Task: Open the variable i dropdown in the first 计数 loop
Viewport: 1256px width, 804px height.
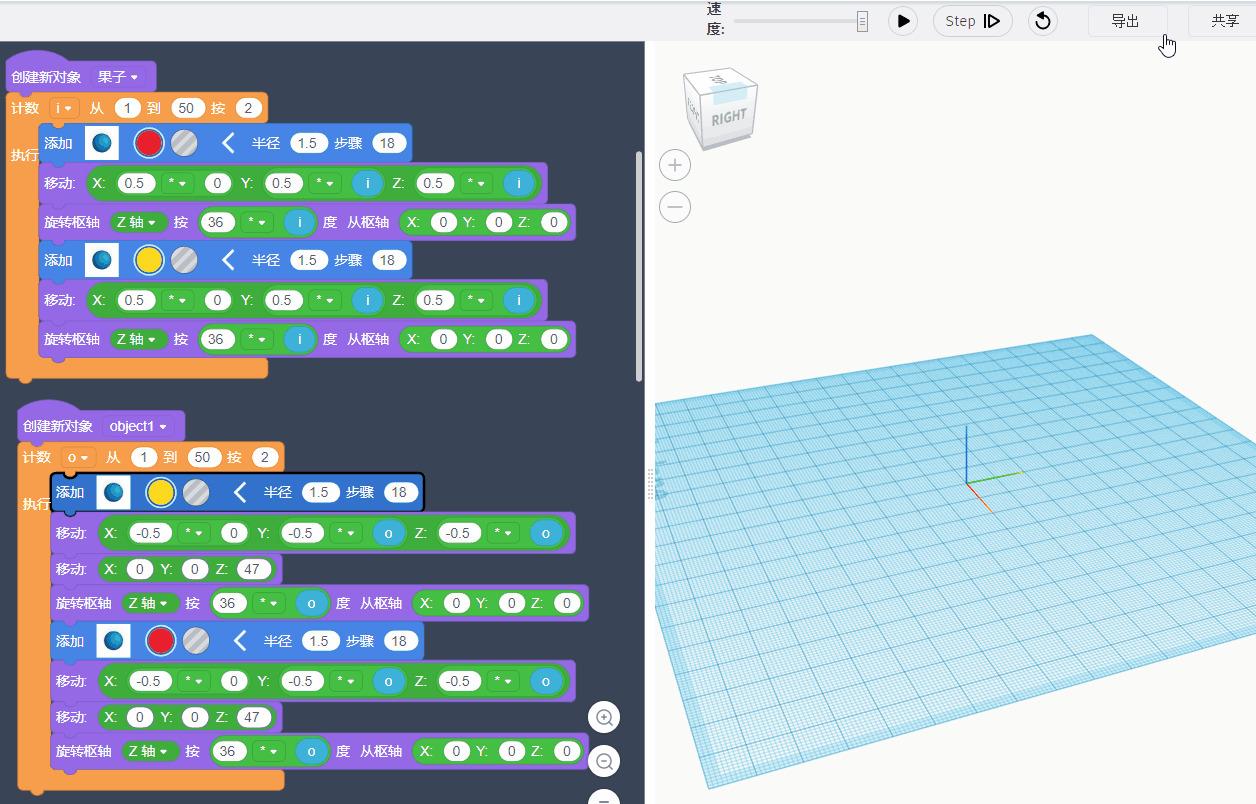Action: tap(63, 108)
